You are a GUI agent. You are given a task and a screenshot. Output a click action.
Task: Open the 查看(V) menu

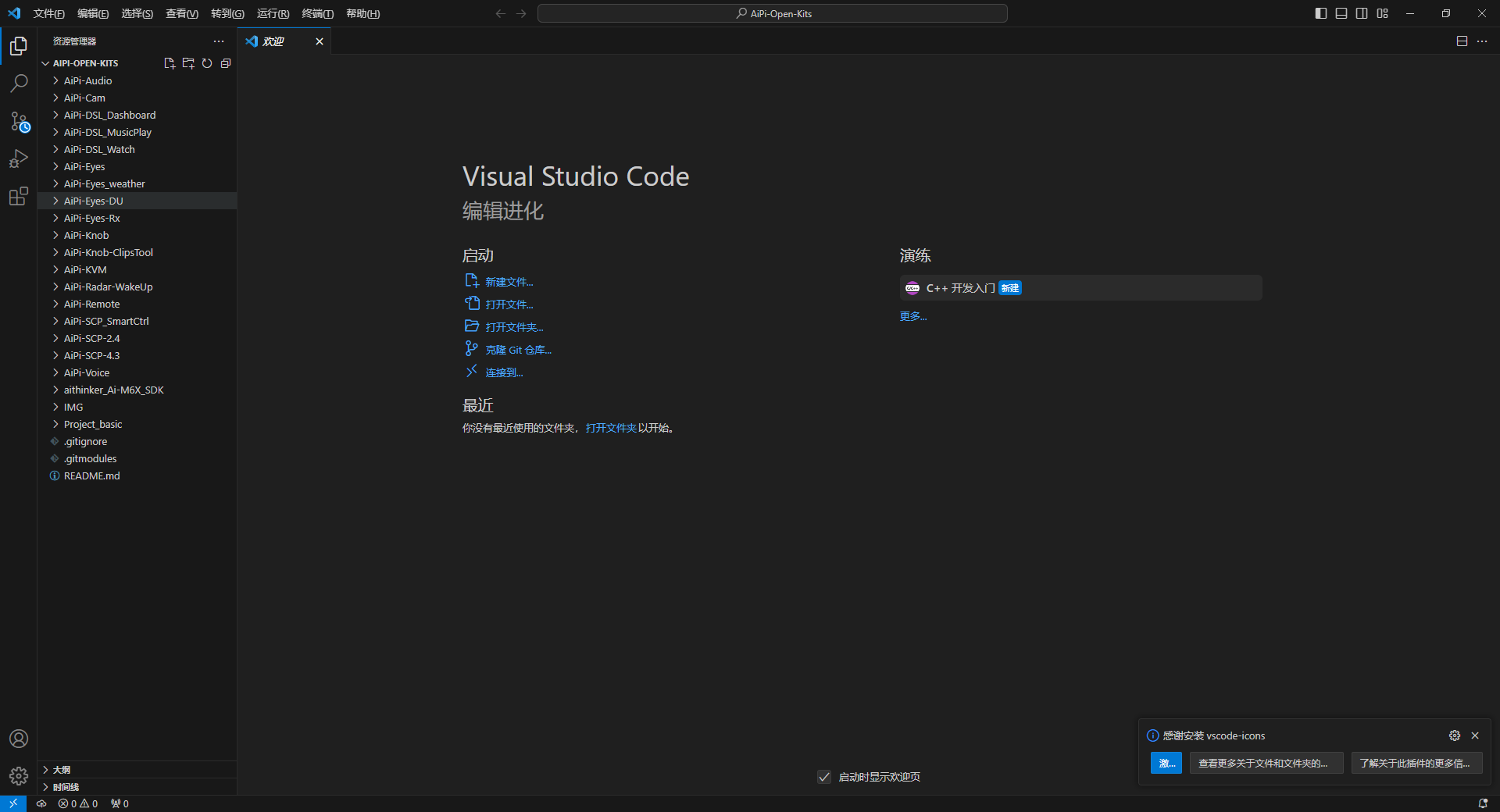click(x=182, y=13)
